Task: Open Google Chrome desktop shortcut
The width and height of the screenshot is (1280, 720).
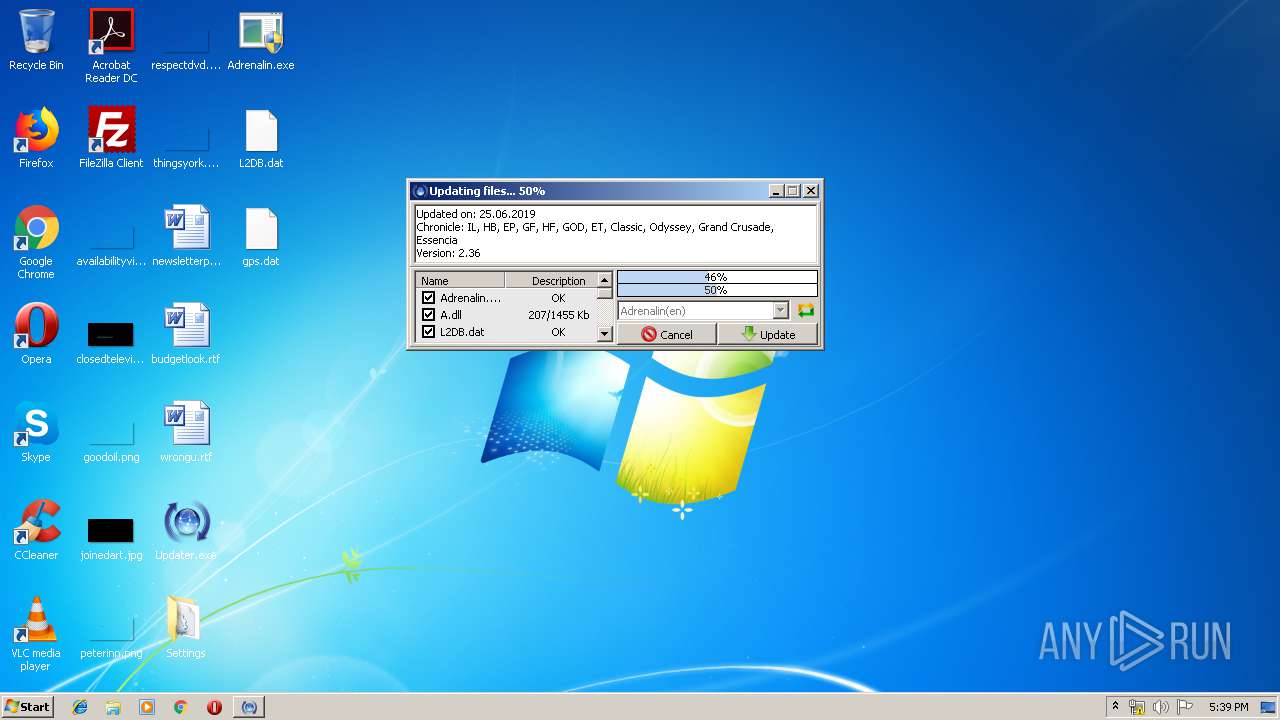Action: coord(36,242)
